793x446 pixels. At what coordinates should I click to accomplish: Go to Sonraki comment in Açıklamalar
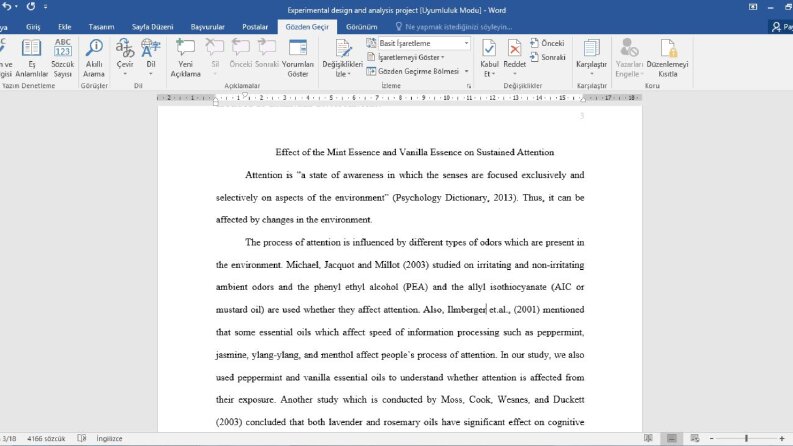pyautogui.click(x=267, y=54)
